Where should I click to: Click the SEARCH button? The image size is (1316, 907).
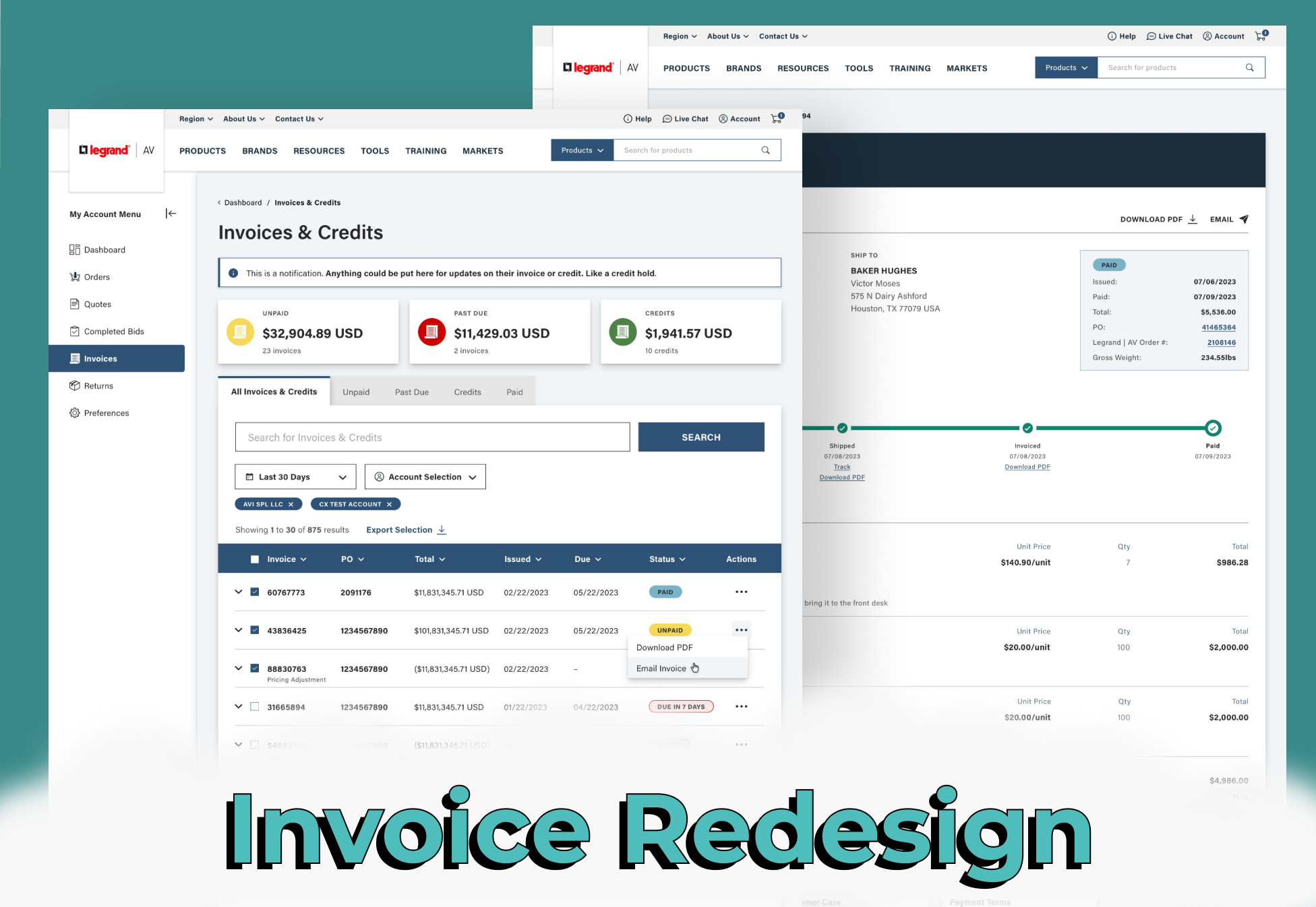(x=701, y=437)
